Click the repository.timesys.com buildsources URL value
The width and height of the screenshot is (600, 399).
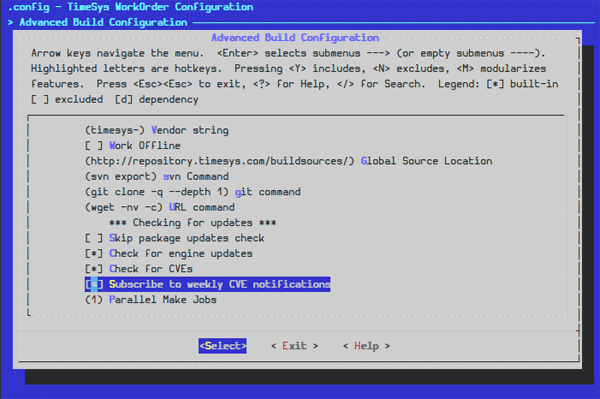pos(220,161)
